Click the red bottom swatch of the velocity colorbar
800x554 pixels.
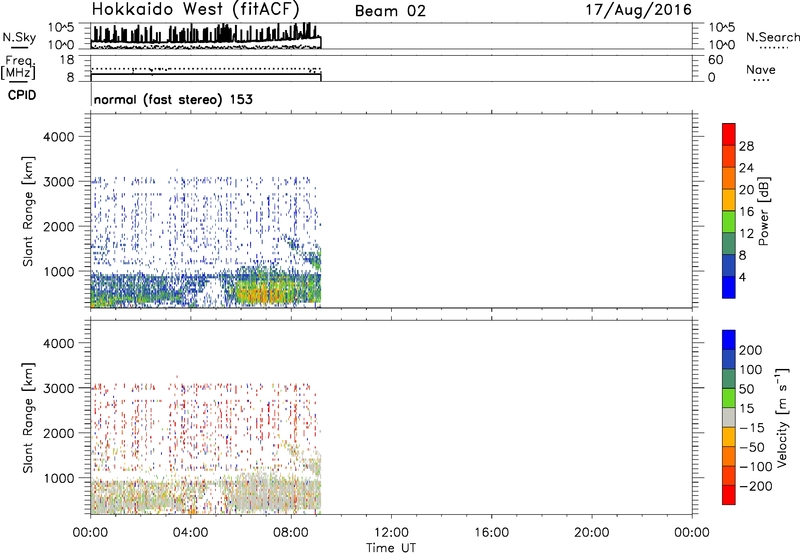729,495
